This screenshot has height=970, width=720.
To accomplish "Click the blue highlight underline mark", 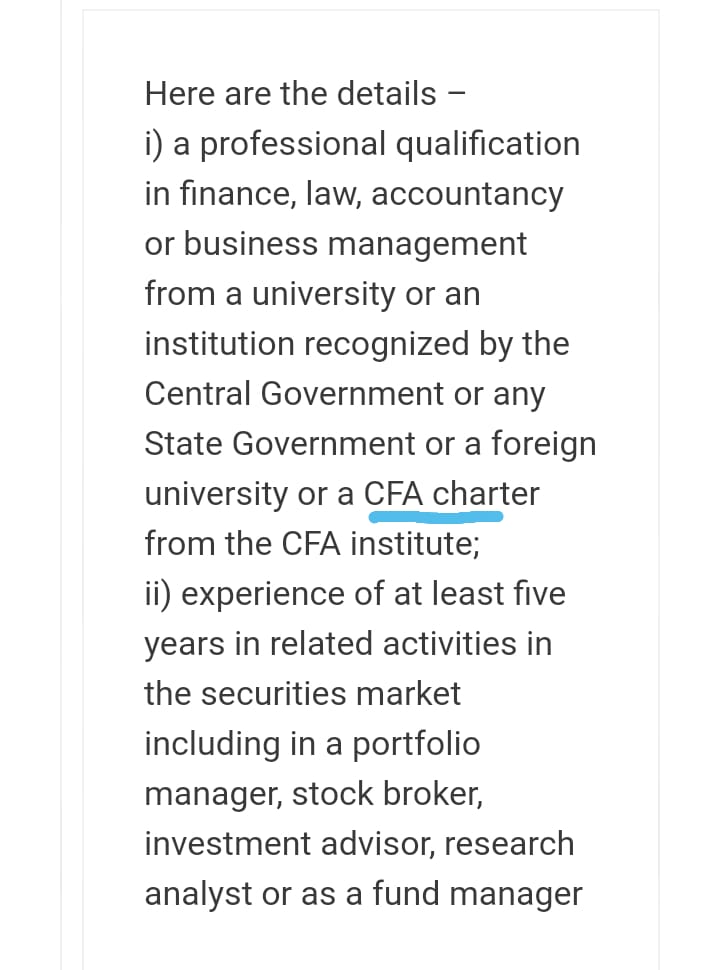I will (x=435, y=517).
